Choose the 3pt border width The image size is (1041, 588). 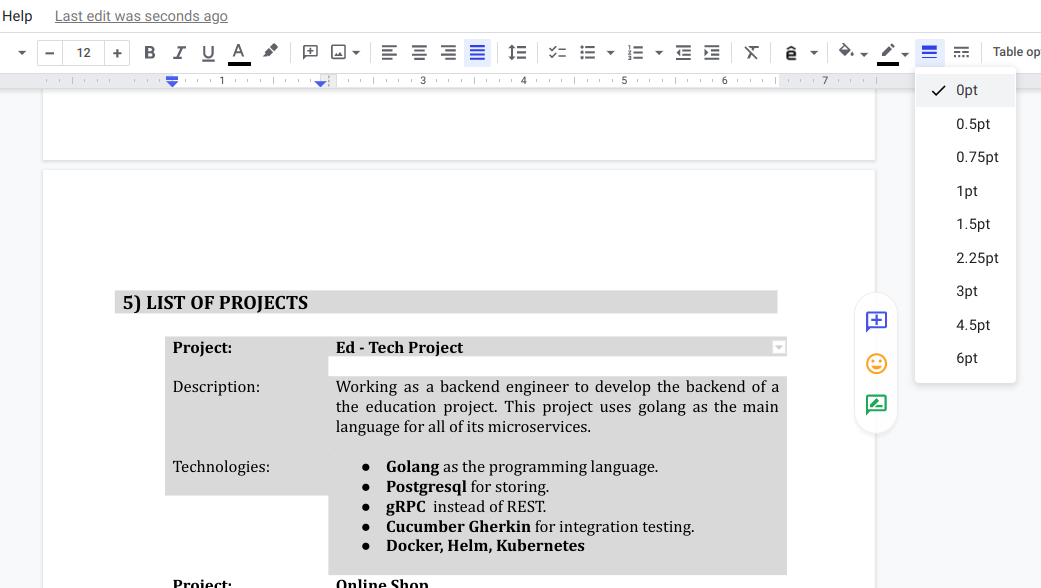pos(966,291)
